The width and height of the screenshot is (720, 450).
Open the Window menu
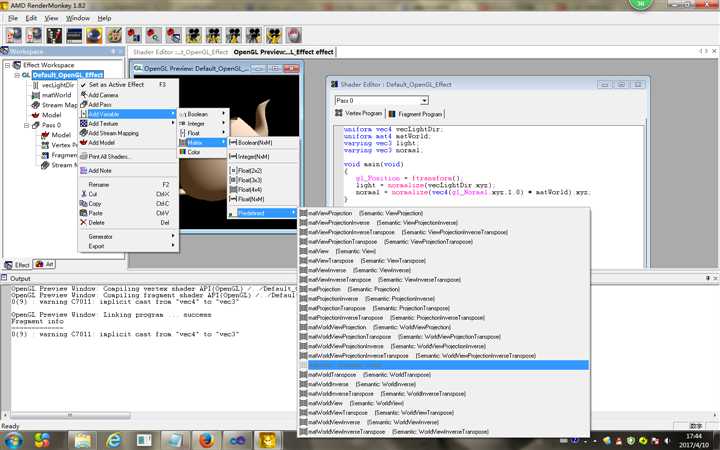tap(78, 18)
